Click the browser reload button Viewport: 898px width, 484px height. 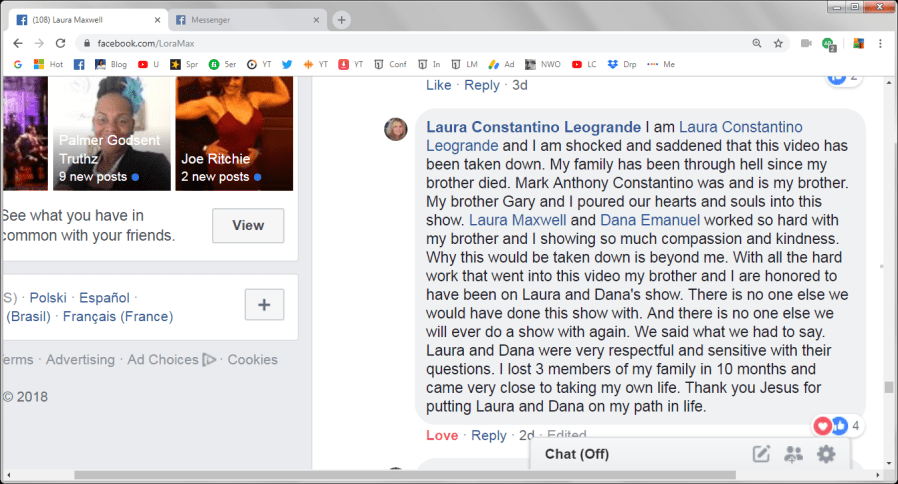pos(61,43)
